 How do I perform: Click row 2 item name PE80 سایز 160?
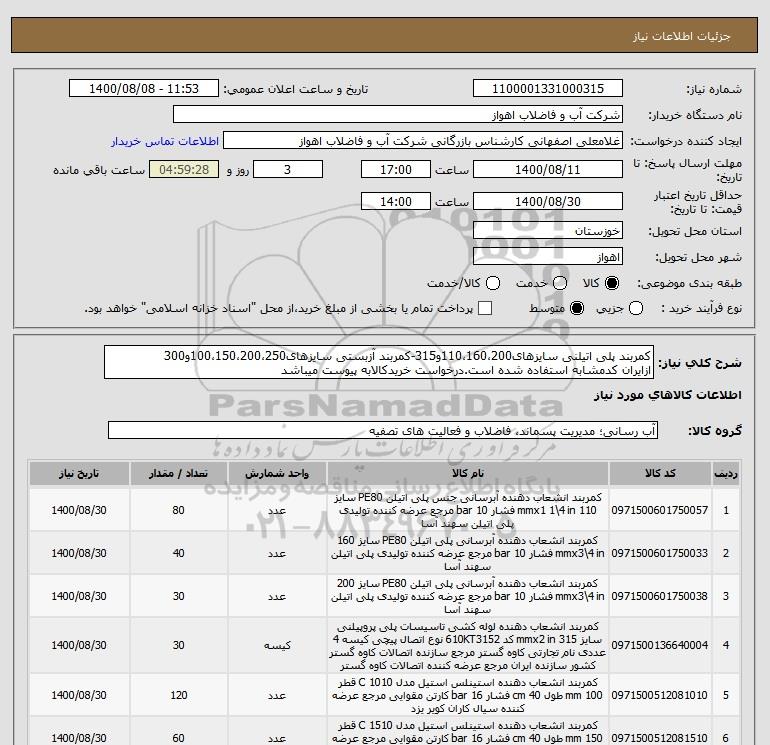tap(468, 553)
